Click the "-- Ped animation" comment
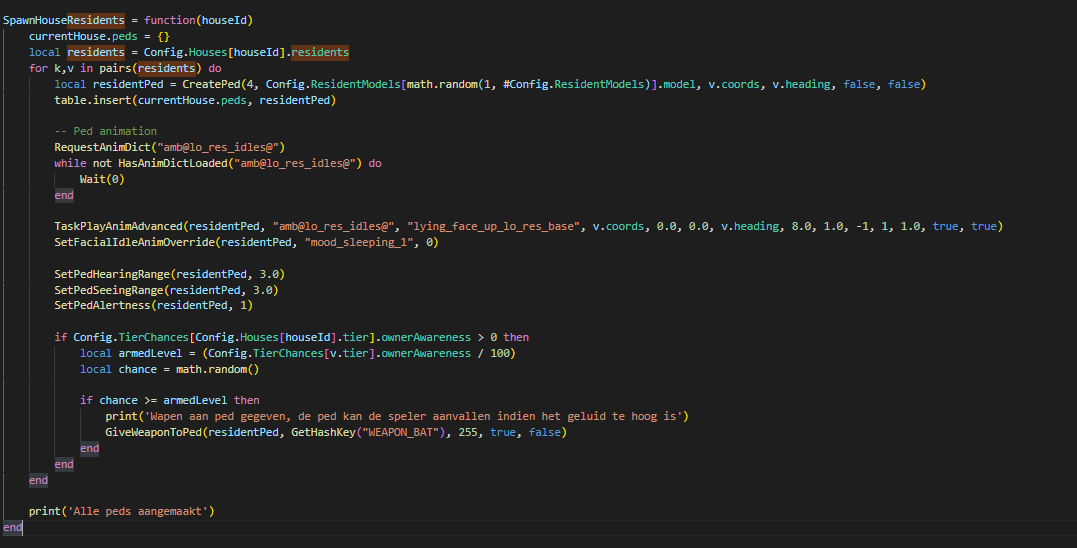Image resolution: width=1077 pixels, height=548 pixels. coord(105,131)
